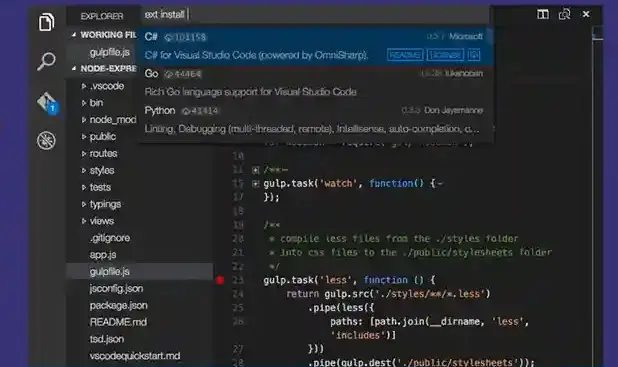The width and height of the screenshot is (618, 367).
Task: Open gulpfile.js under Working Files
Action: pyautogui.click(x=110, y=52)
